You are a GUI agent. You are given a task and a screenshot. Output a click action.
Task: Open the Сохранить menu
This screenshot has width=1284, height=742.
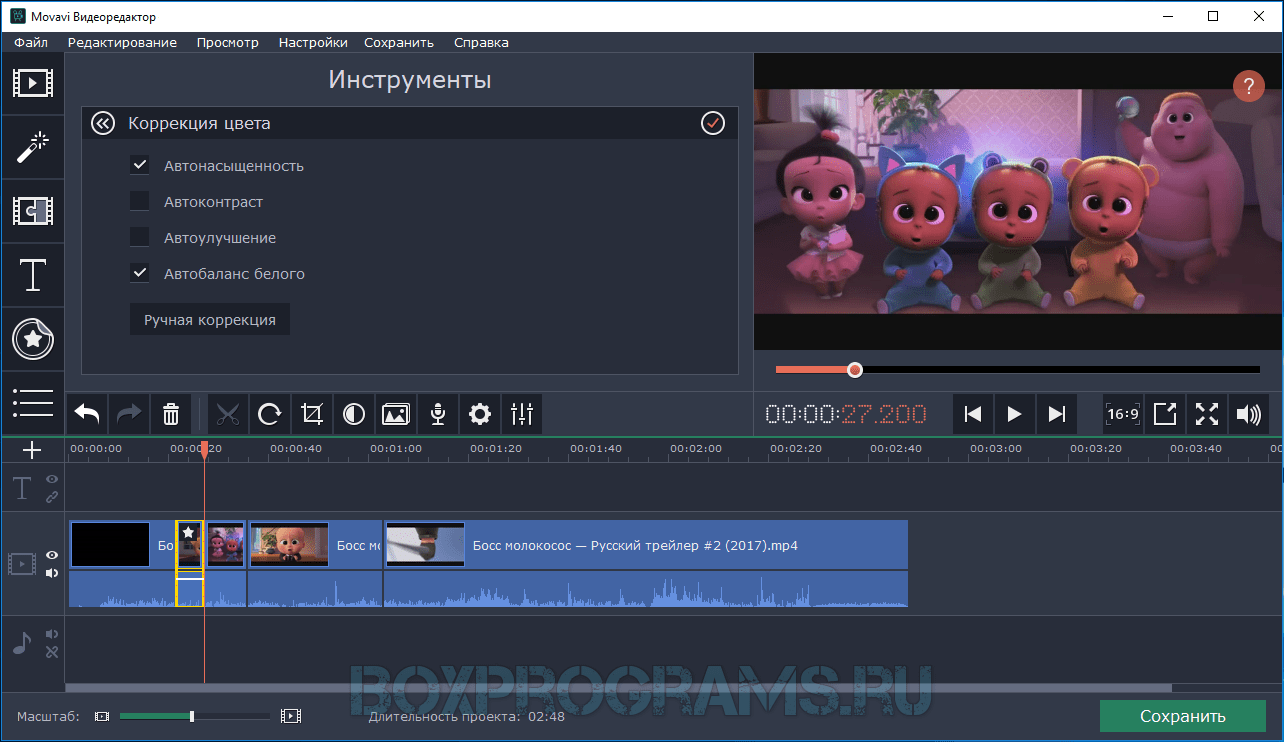(399, 43)
